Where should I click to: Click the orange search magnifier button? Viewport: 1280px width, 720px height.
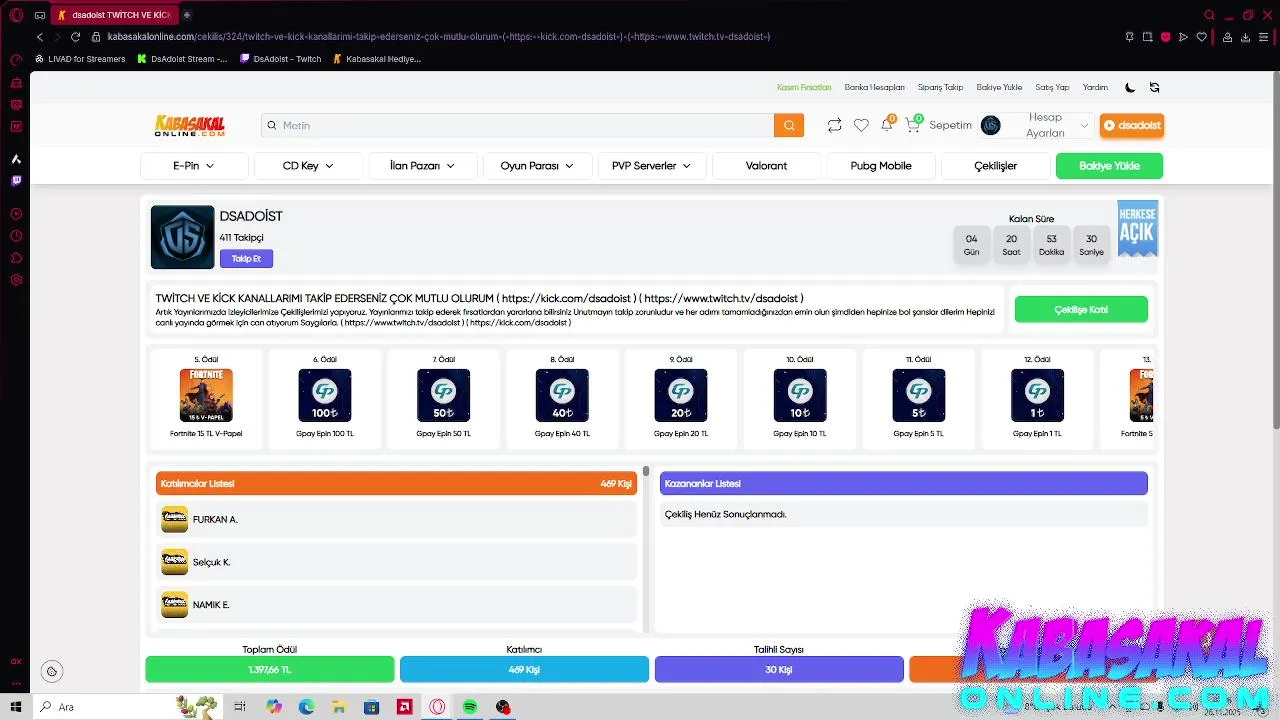[x=789, y=125]
